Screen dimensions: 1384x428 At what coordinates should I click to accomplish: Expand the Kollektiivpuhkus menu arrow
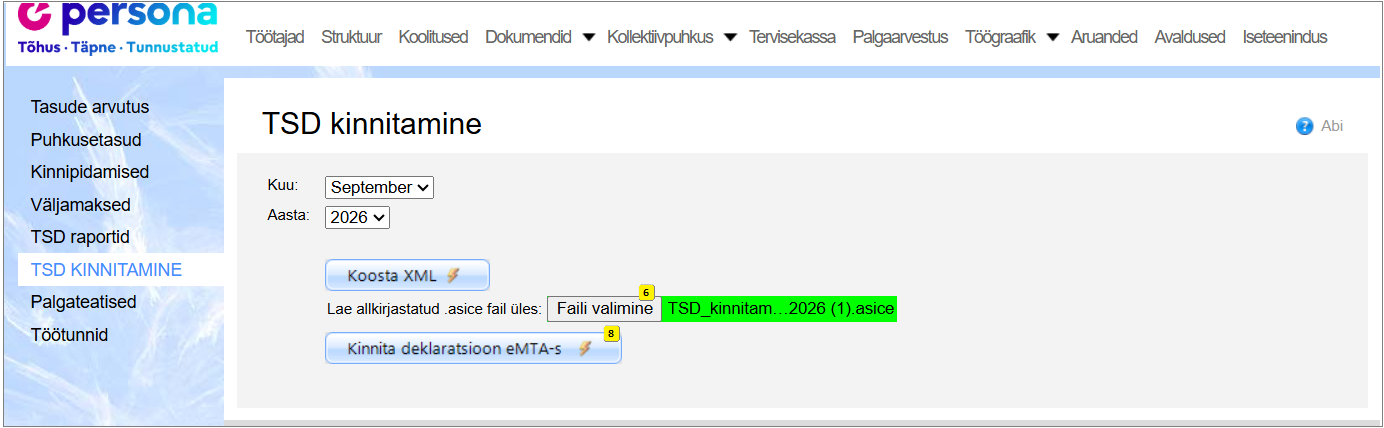pos(730,37)
